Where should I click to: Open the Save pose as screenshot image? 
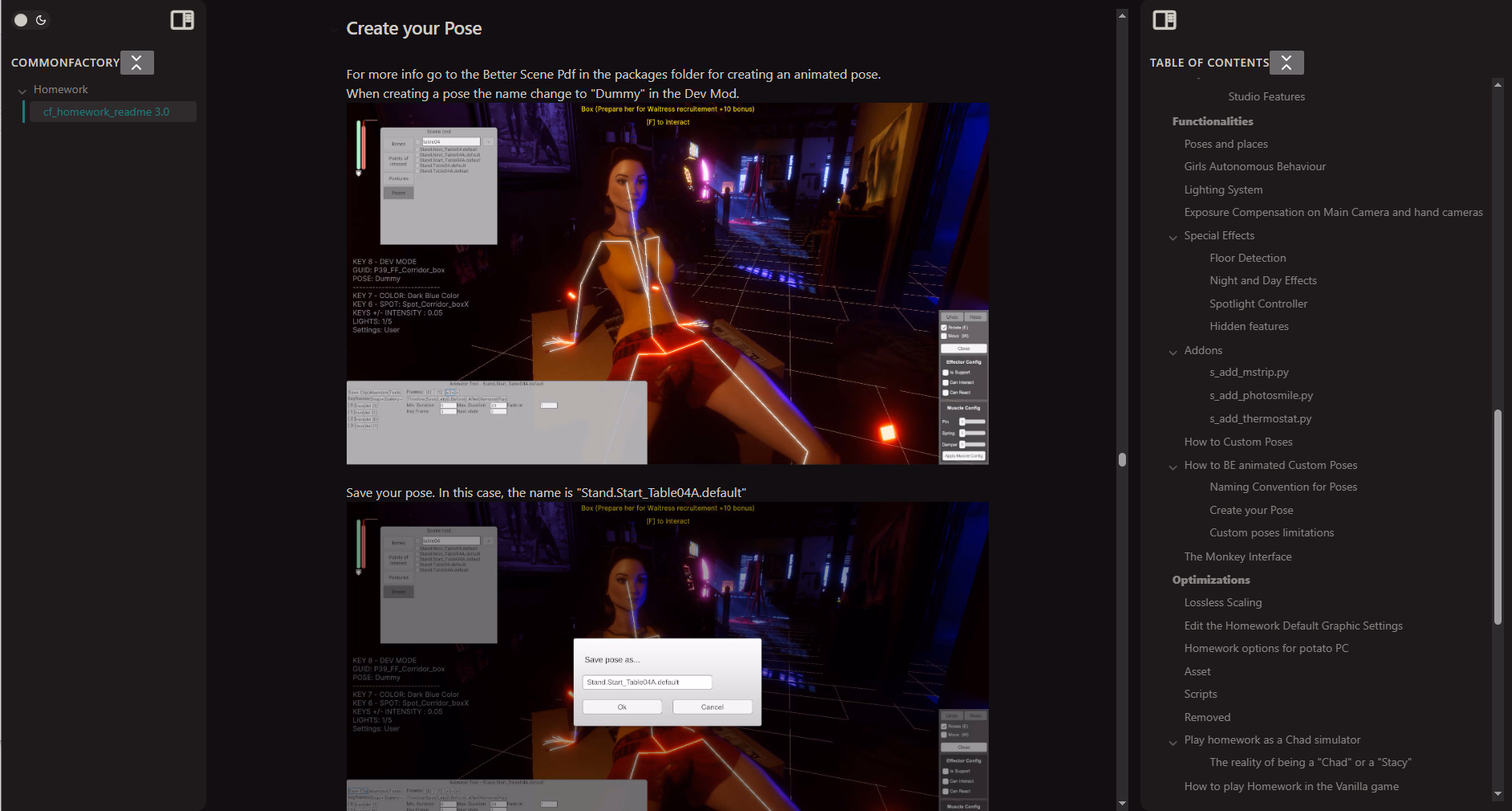click(x=667, y=656)
